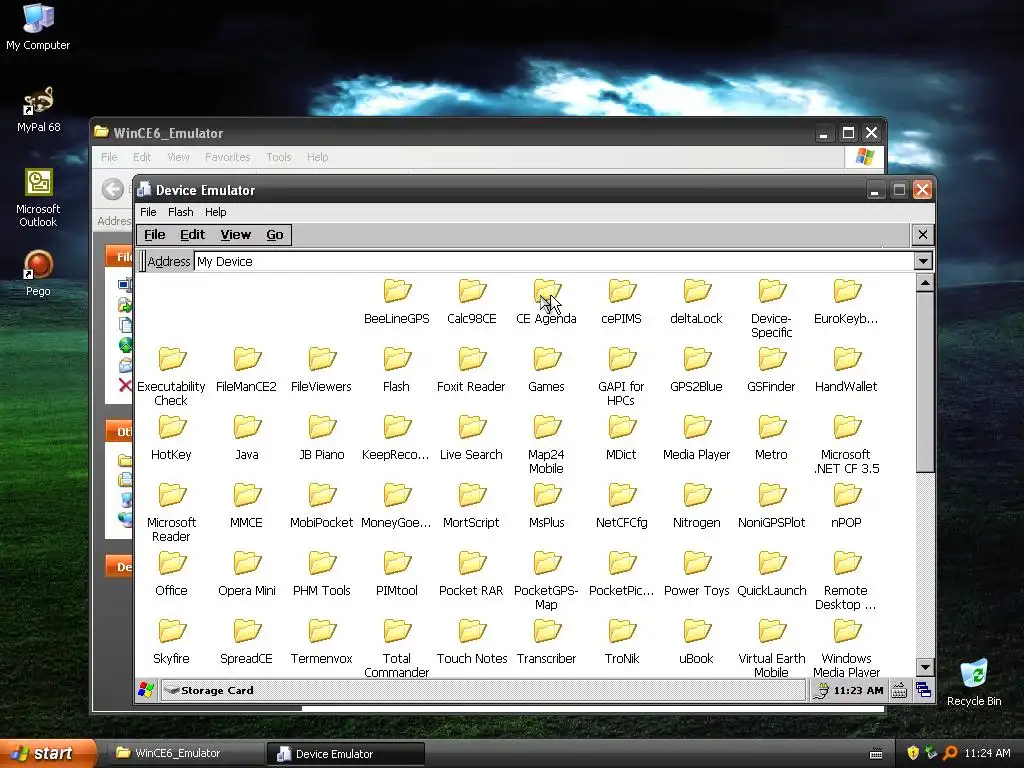This screenshot has height=768, width=1024.
Task: Open Device Emulator File menu
Action: pos(148,212)
